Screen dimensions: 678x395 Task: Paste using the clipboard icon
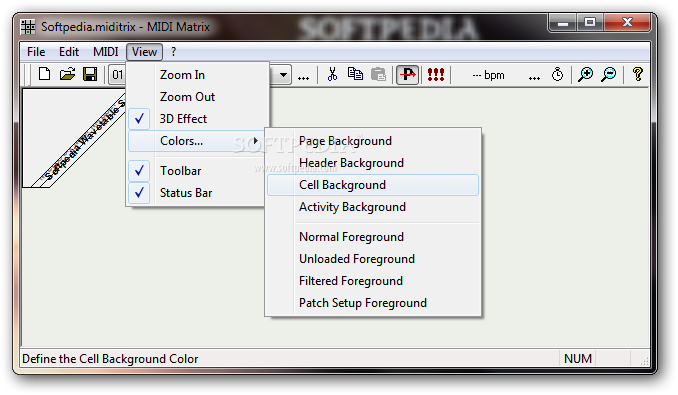coord(378,74)
